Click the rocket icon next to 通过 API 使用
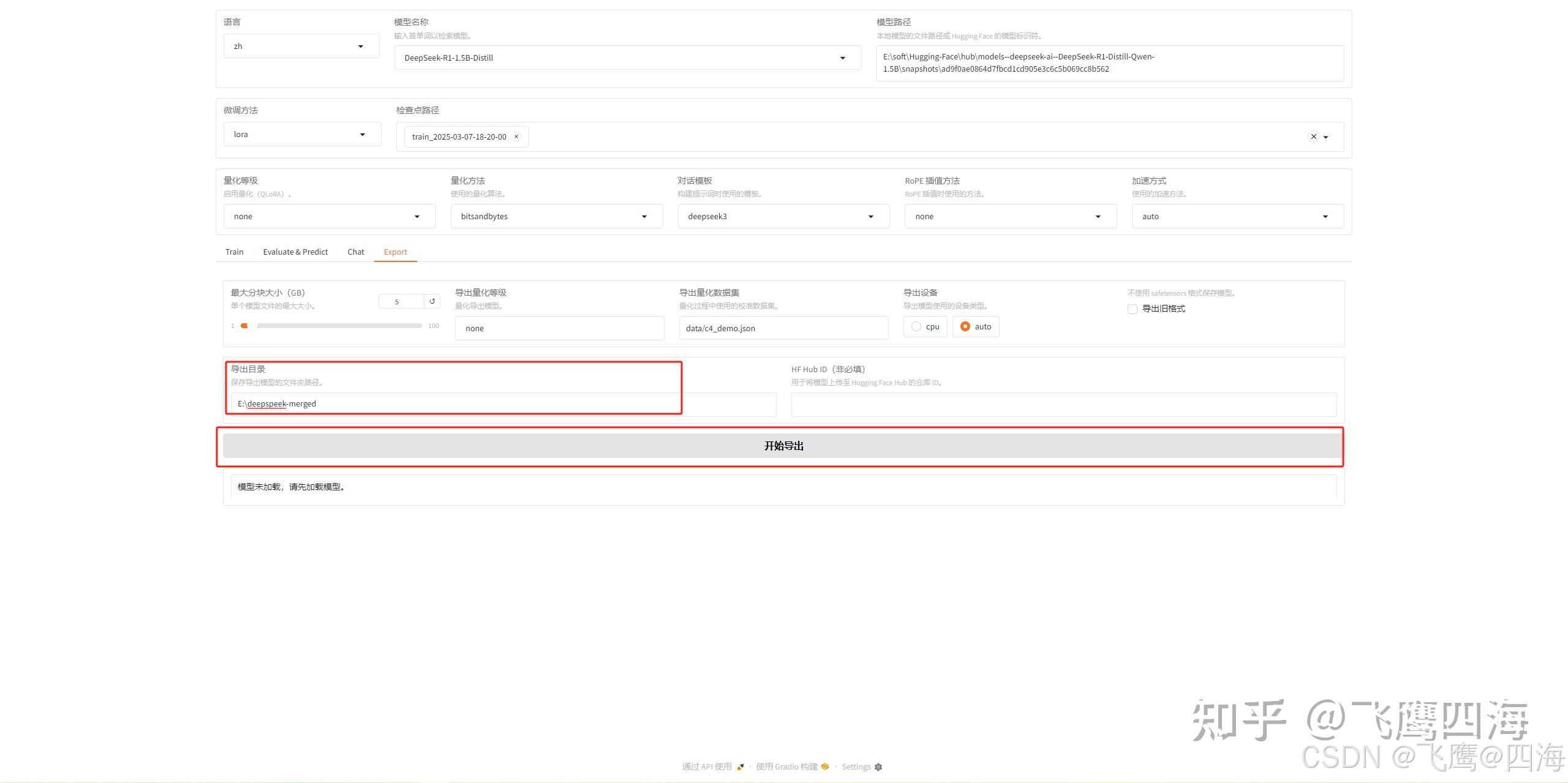The image size is (1568, 783). (x=741, y=766)
